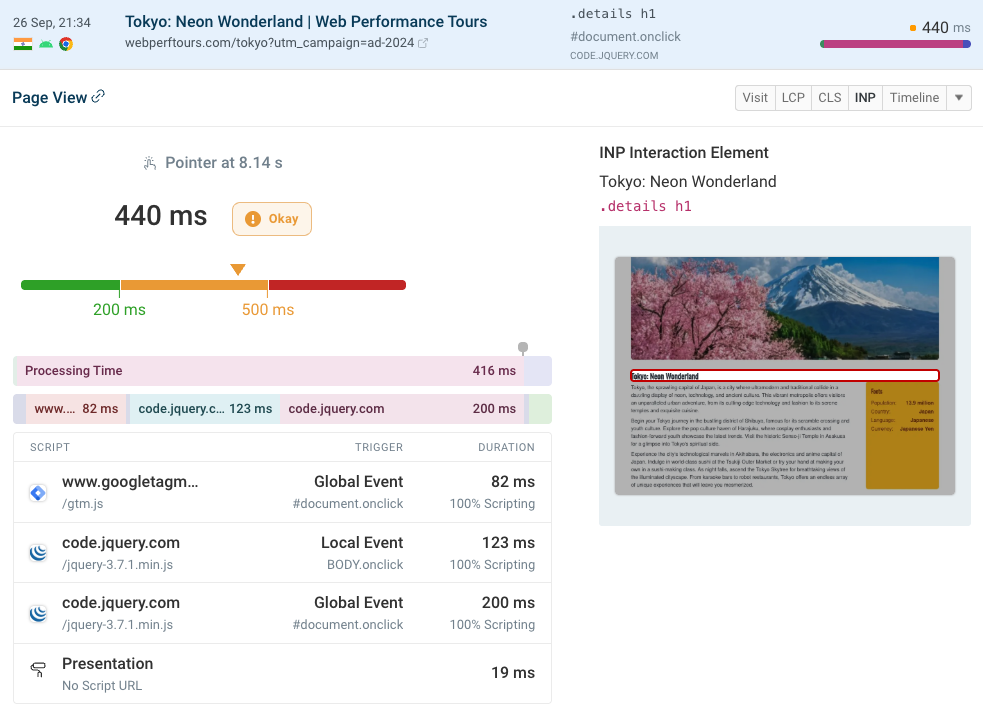Click orange dot beside 440 ms header

pyautogui.click(x=913, y=28)
